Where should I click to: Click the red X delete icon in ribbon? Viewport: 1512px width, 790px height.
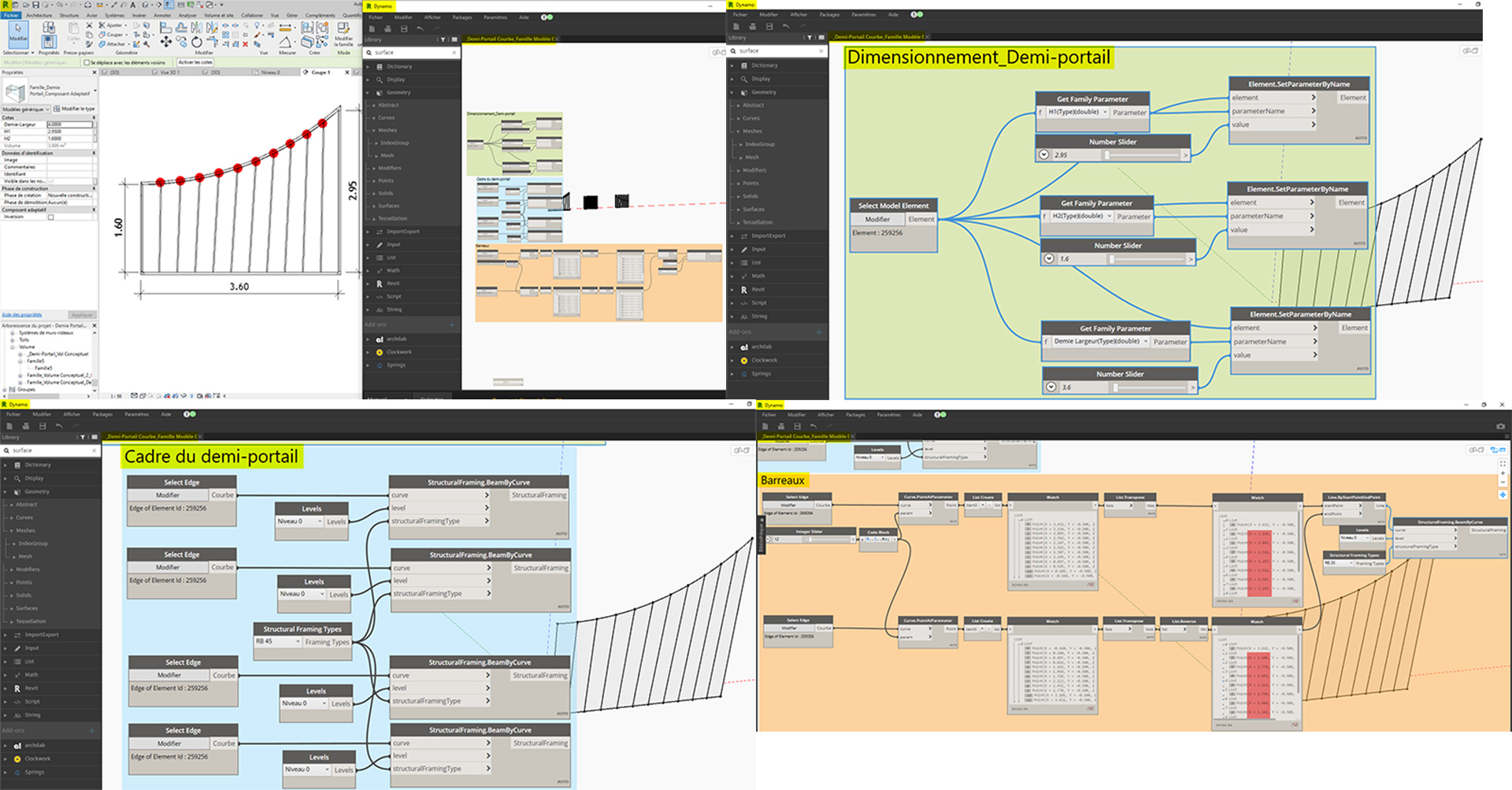coord(245,44)
